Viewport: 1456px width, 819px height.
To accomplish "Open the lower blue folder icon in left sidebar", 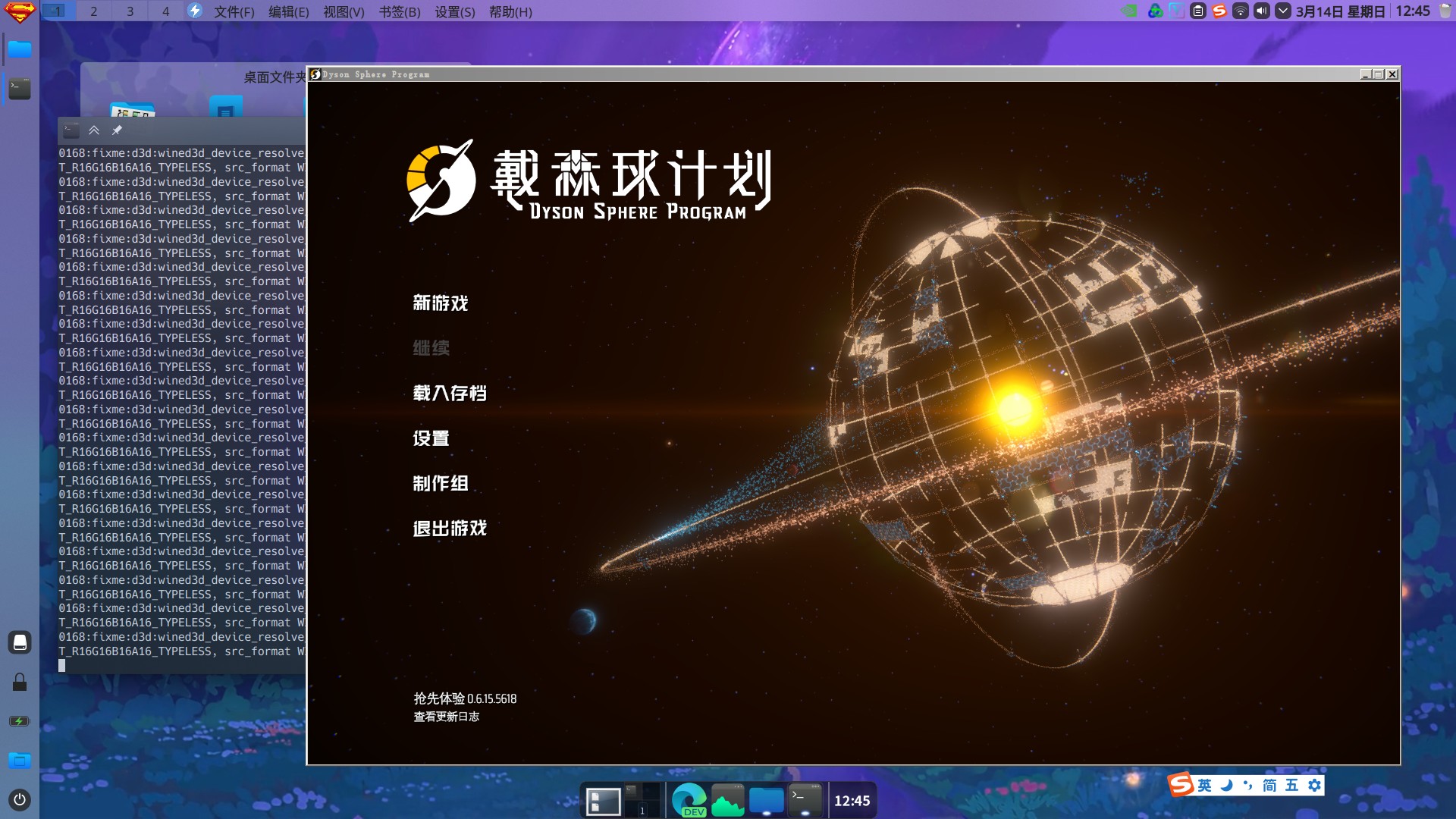I will click(20, 760).
